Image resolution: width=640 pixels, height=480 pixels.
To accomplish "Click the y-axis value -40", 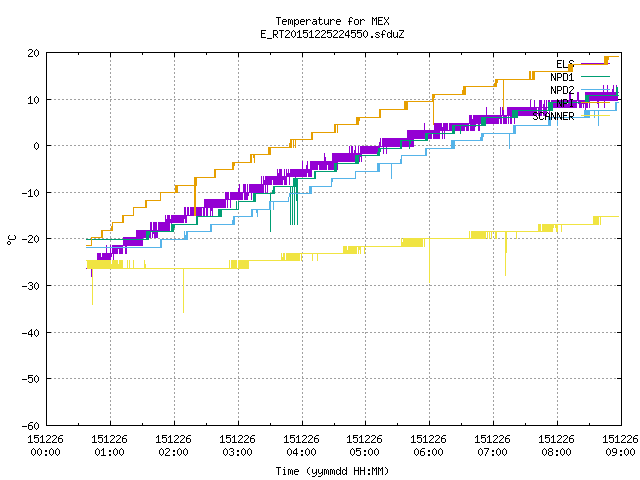I will click(x=31, y=333).
